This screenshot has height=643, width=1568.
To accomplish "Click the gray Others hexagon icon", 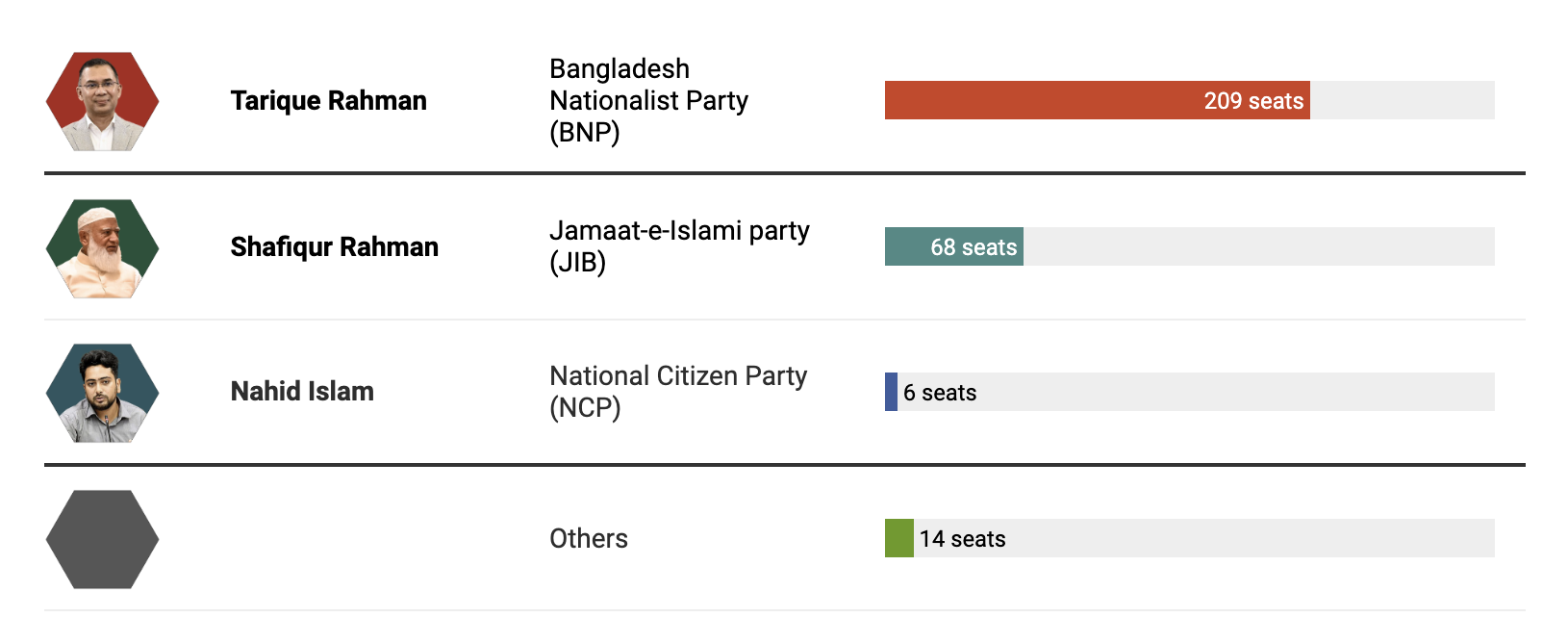I will (102, 539).
